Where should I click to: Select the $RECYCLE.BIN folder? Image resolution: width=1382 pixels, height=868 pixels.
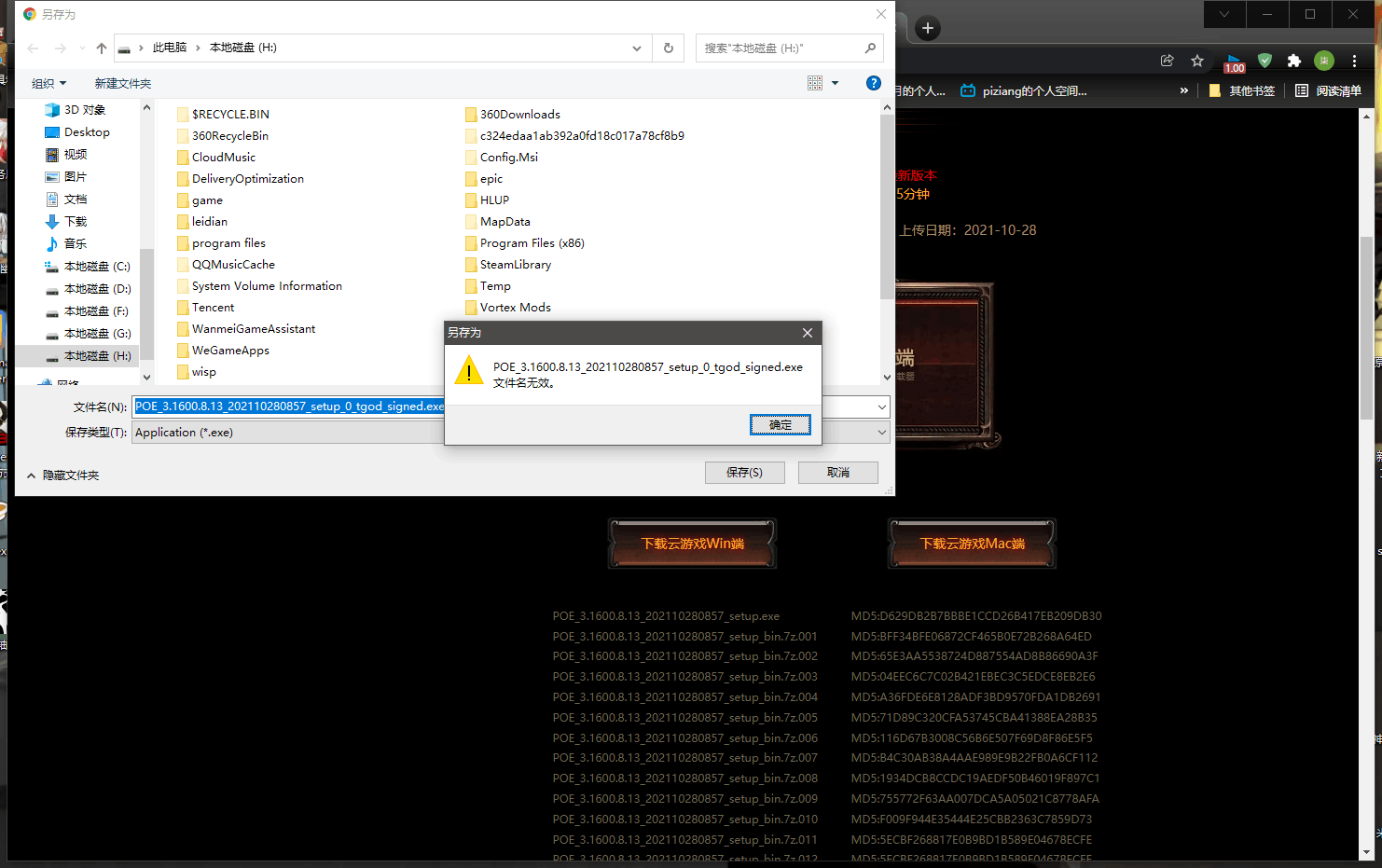click(x=223, y=115)
